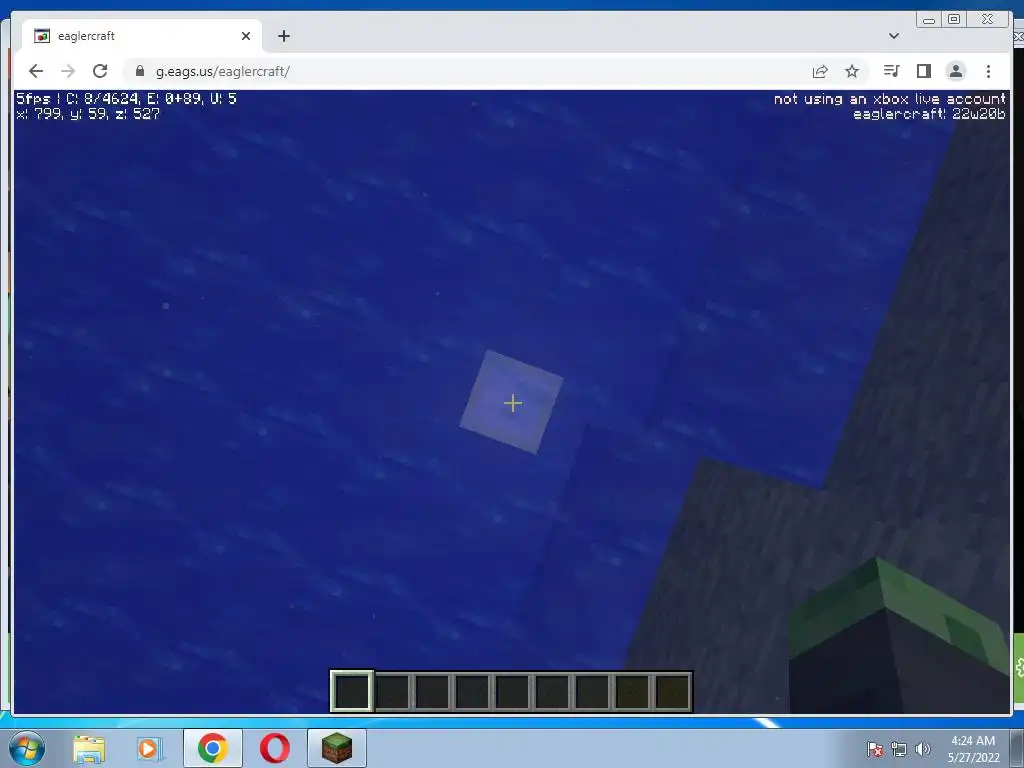The image size is (1024, 768).
Task: Open the volume speaker tray icon
Action: pyautogui.click(x=922, y=749)
